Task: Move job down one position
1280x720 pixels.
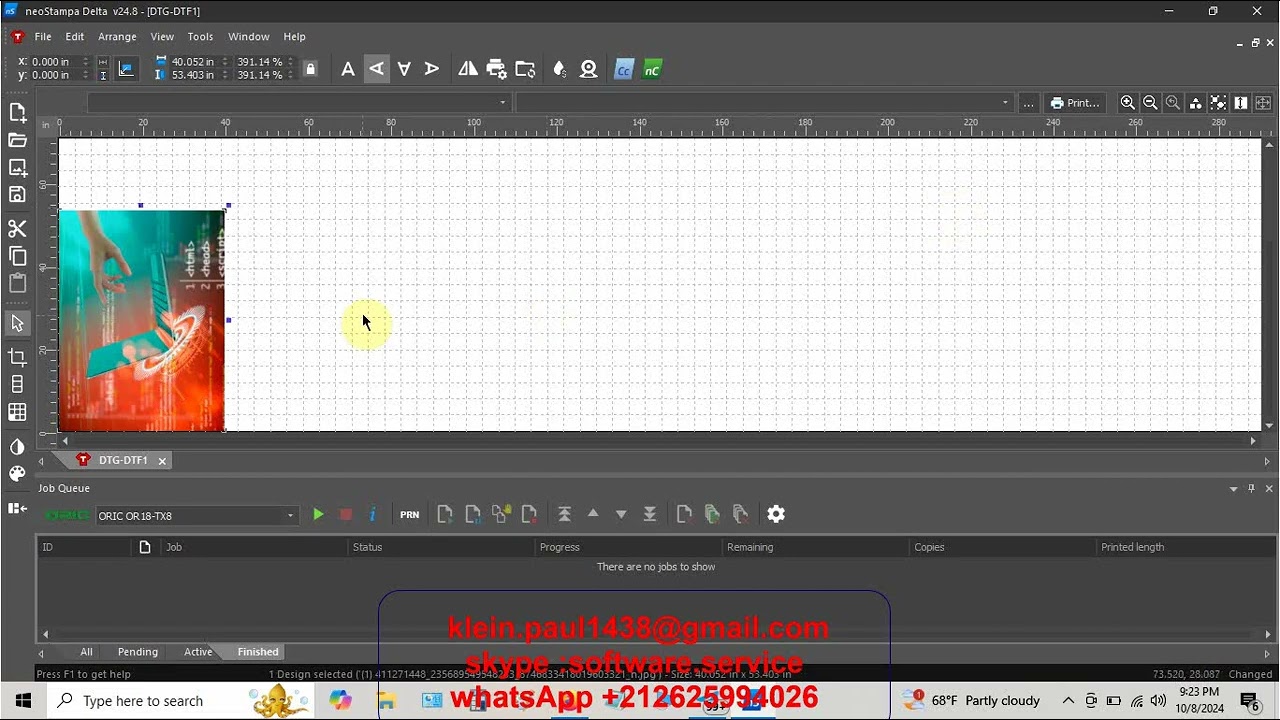Action: click(621, 514)
